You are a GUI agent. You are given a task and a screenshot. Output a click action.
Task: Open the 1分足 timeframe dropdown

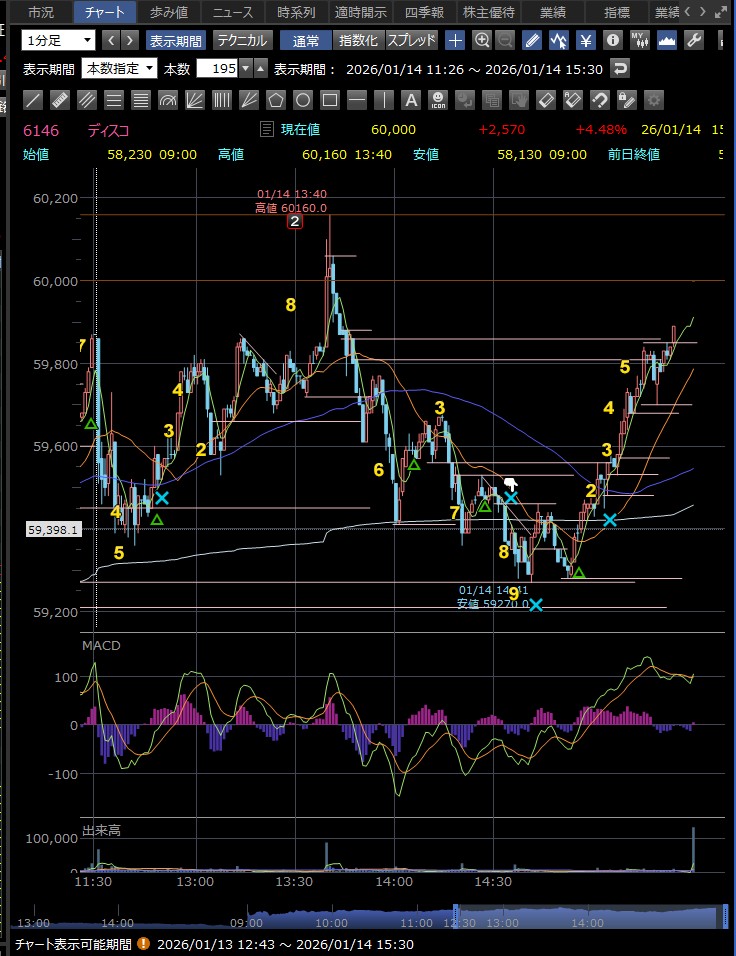(x=59, y=41)
